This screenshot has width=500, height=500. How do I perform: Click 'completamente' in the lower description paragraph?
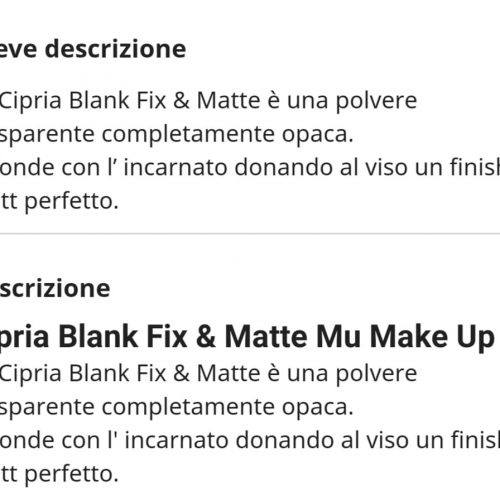[x=188, y=407]
